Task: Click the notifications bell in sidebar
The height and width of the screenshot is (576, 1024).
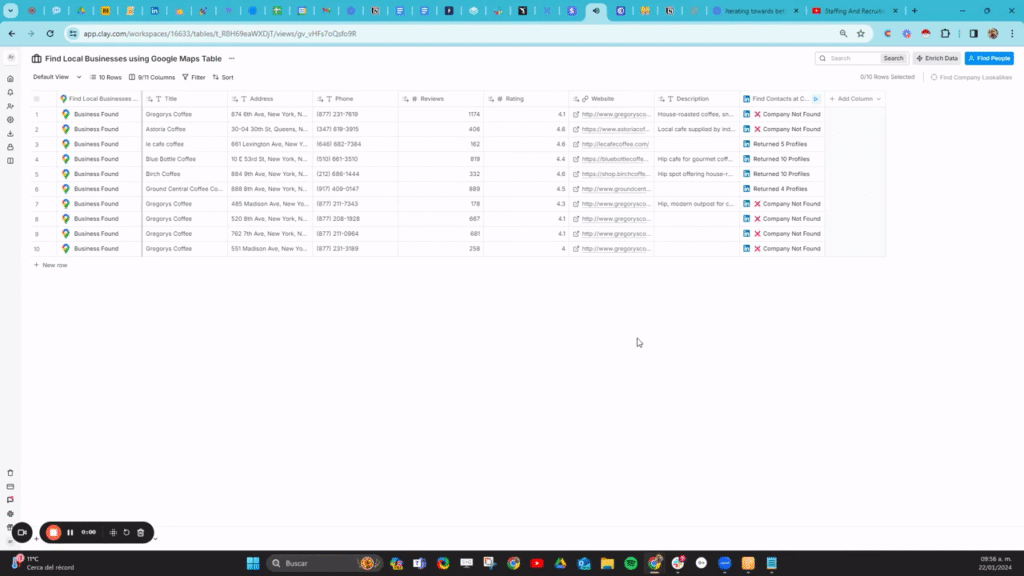Action: [x=10, y=92]
